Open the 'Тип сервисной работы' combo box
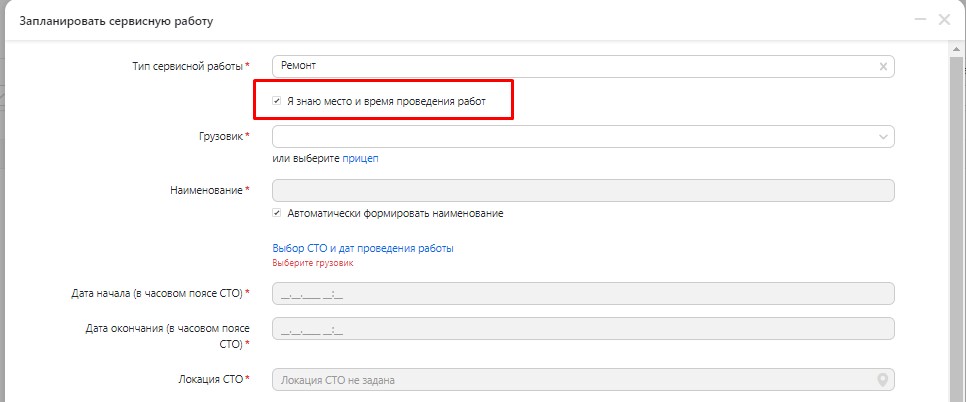 570,67
